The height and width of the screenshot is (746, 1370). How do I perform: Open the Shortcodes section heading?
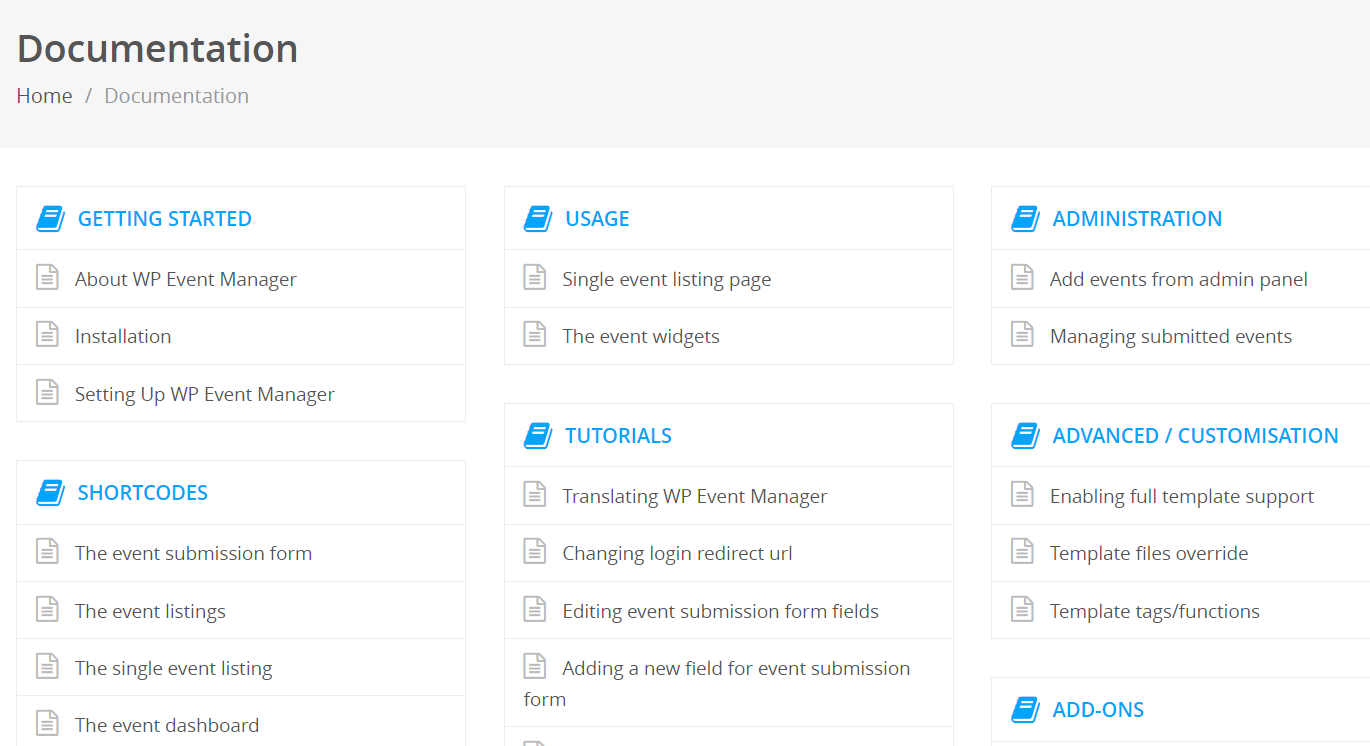click(x=143, y=493)
